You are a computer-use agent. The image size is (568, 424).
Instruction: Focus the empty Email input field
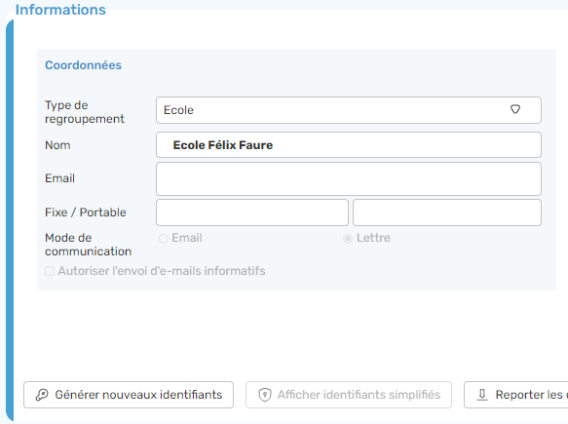[x=349, y=179]
